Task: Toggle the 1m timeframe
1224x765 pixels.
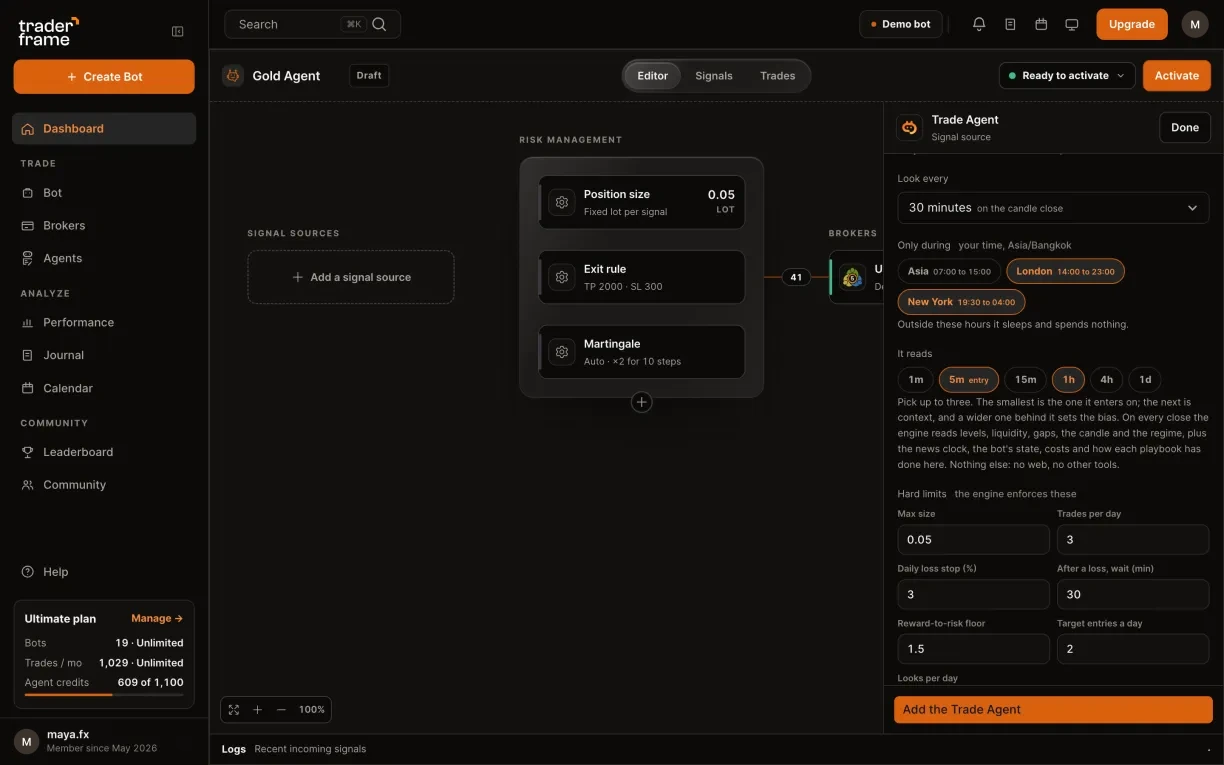Action: pos(915,380)
